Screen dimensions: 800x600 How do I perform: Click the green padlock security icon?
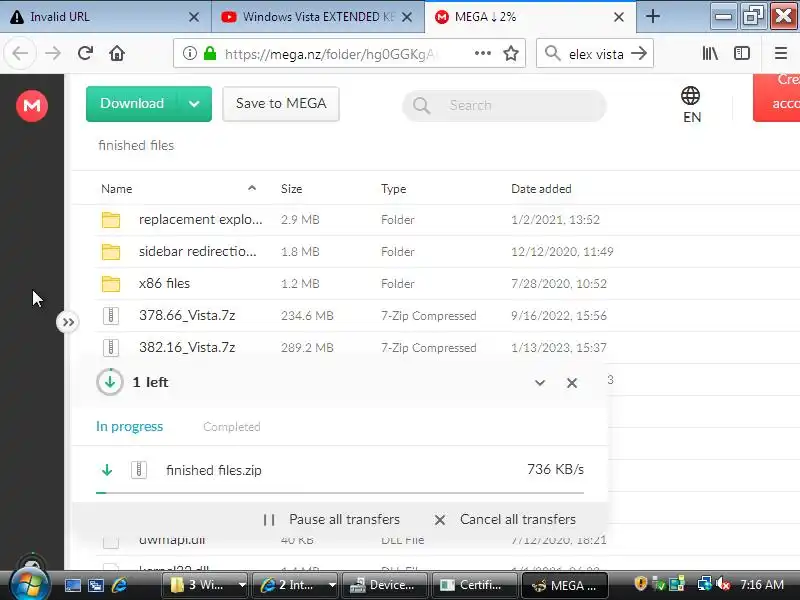click(210, 53)
